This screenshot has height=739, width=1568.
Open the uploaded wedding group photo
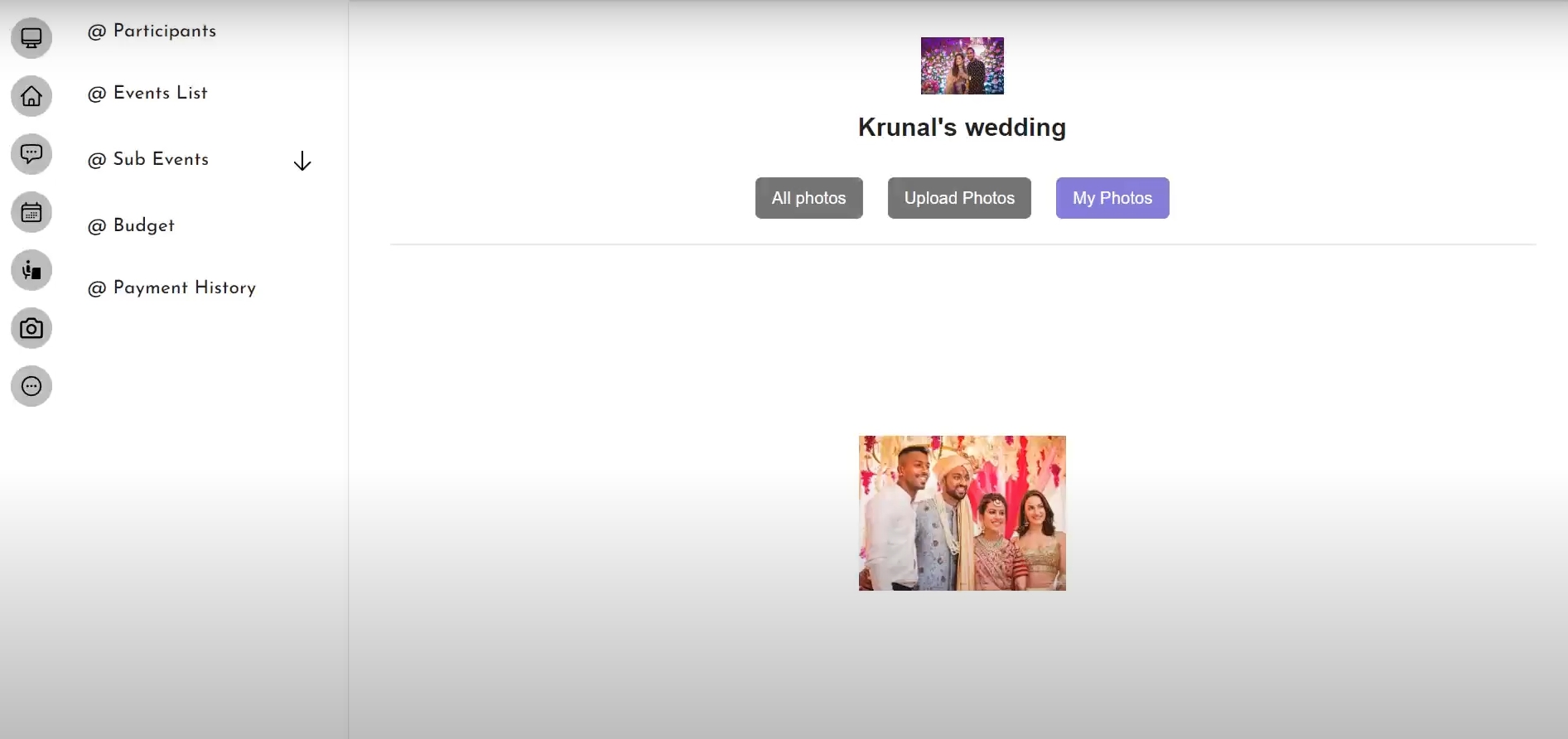coord(963,513)
